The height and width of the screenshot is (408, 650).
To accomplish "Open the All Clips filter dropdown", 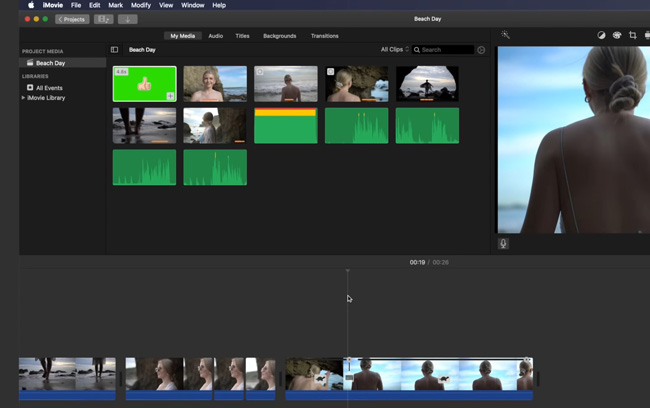I will pos(395,49).
